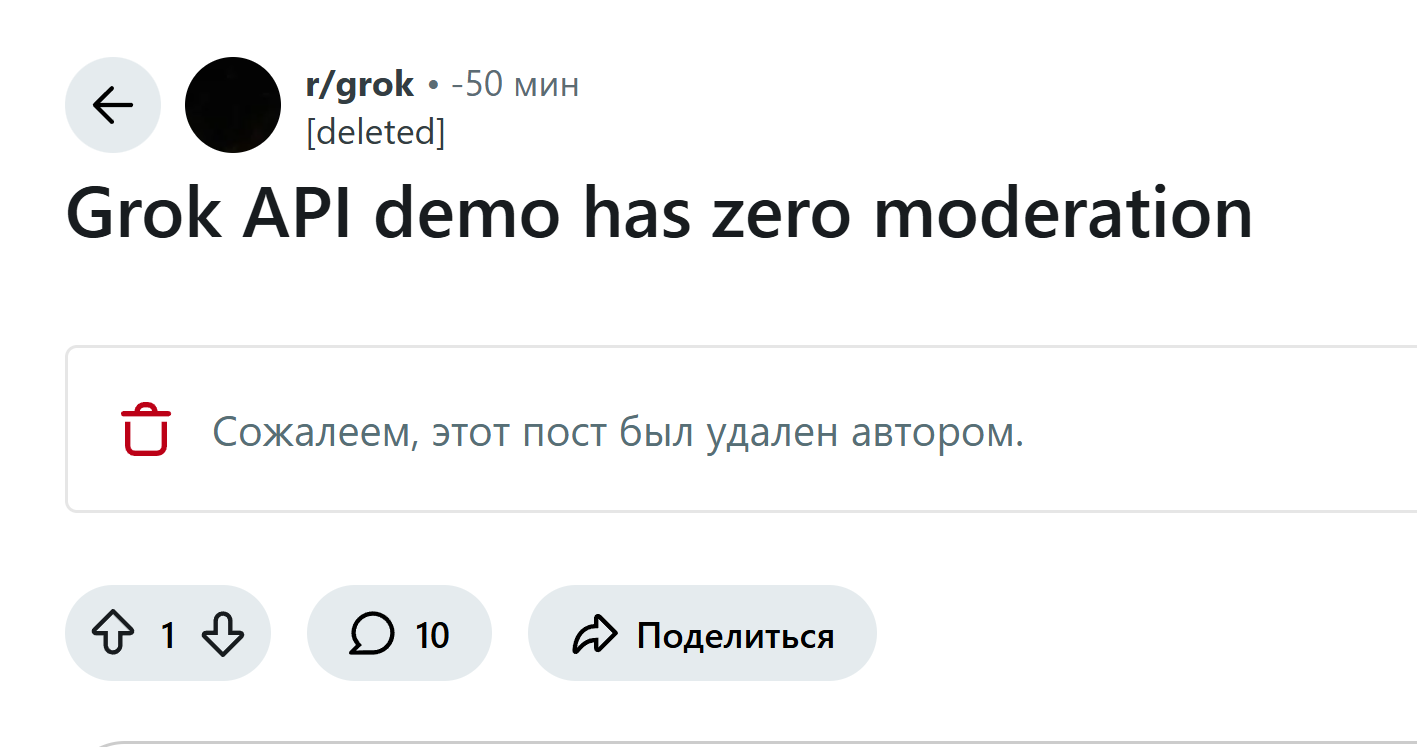
Task: Upvote the post with the up arrow
Action: (113, 634)
